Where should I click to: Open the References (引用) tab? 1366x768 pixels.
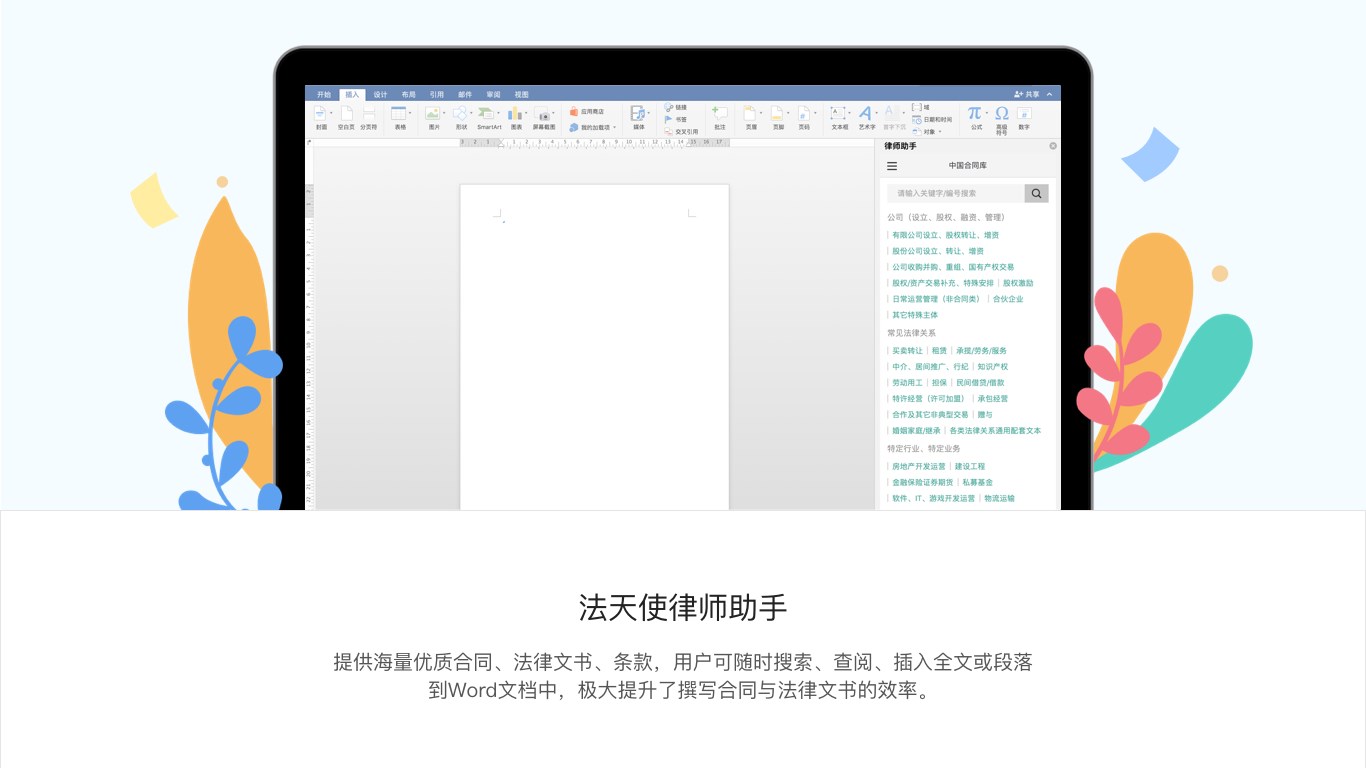pos(436,94)
